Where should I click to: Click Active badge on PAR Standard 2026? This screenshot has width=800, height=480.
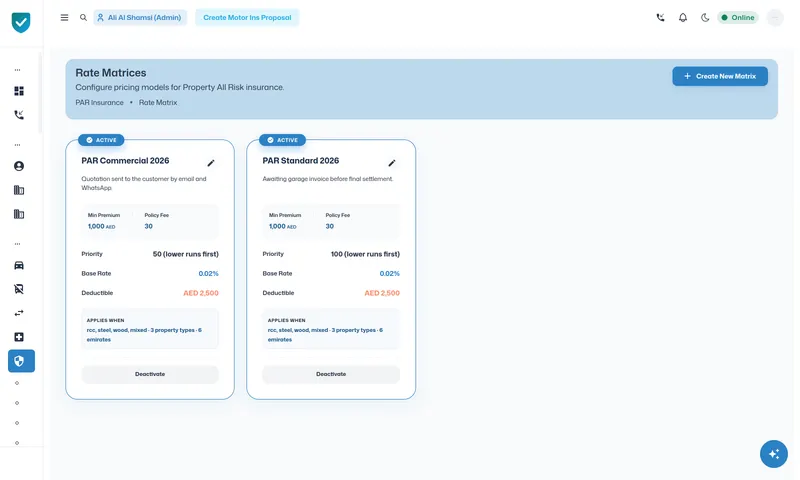point(282,140)
